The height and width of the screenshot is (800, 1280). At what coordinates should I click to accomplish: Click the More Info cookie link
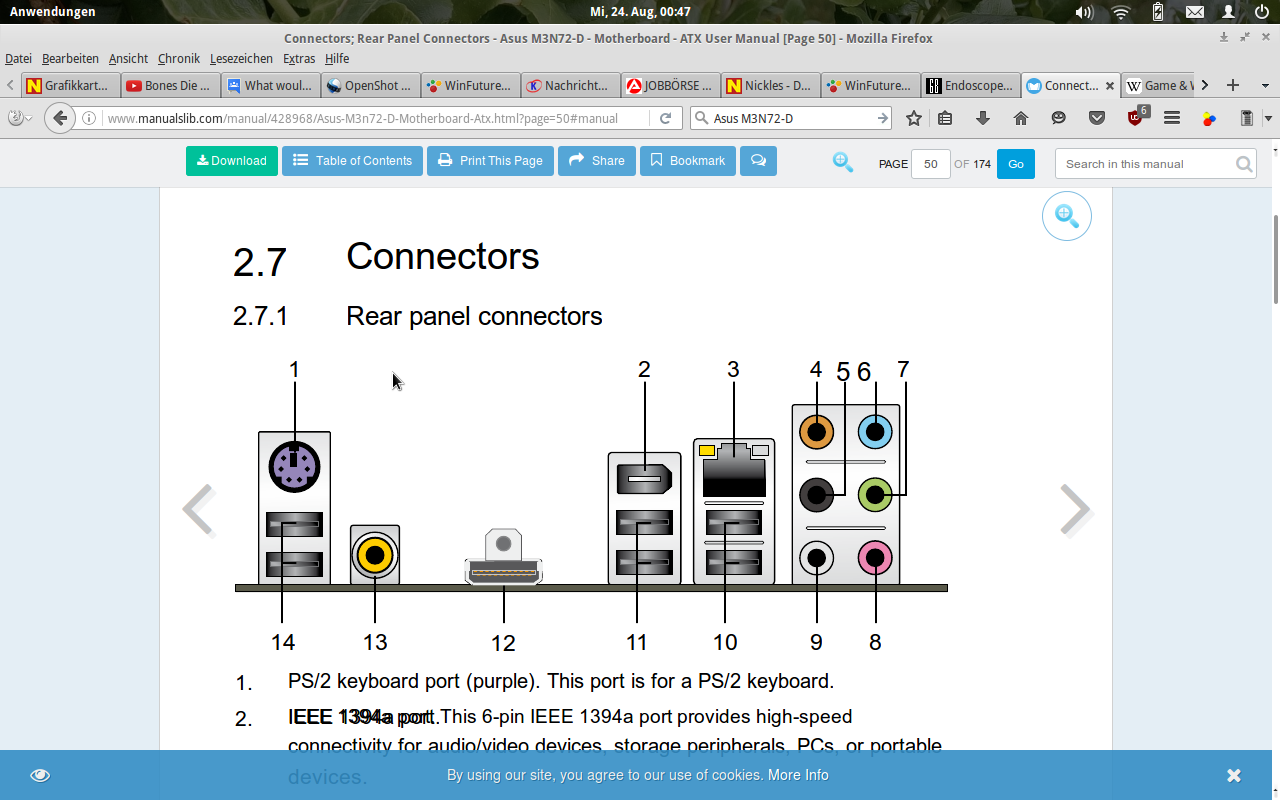click(798, 775)
